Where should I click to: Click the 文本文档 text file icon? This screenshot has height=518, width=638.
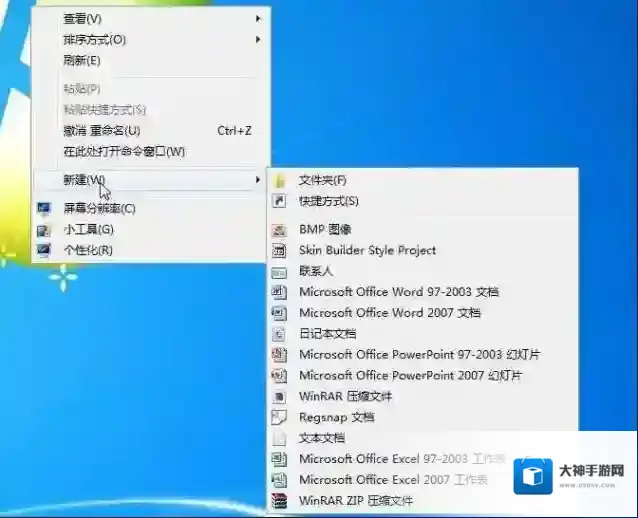(279, 438)
